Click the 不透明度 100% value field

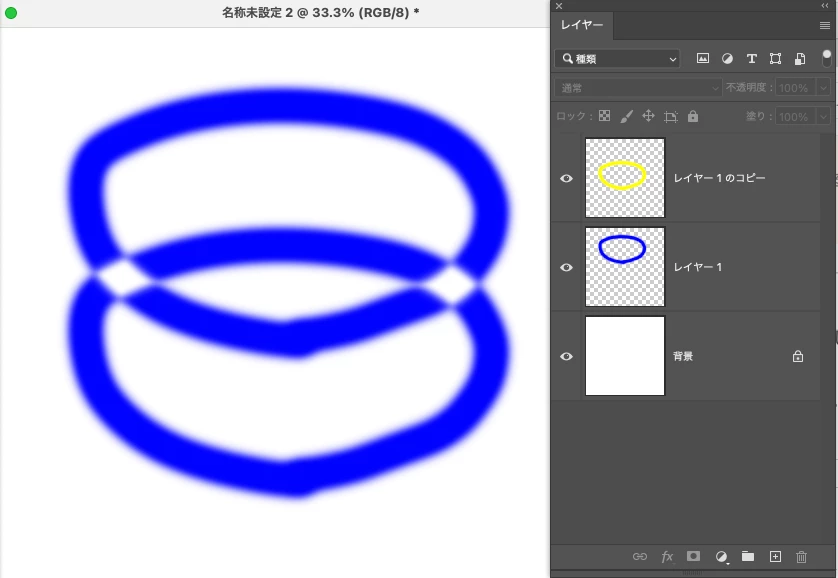point(795,88)
